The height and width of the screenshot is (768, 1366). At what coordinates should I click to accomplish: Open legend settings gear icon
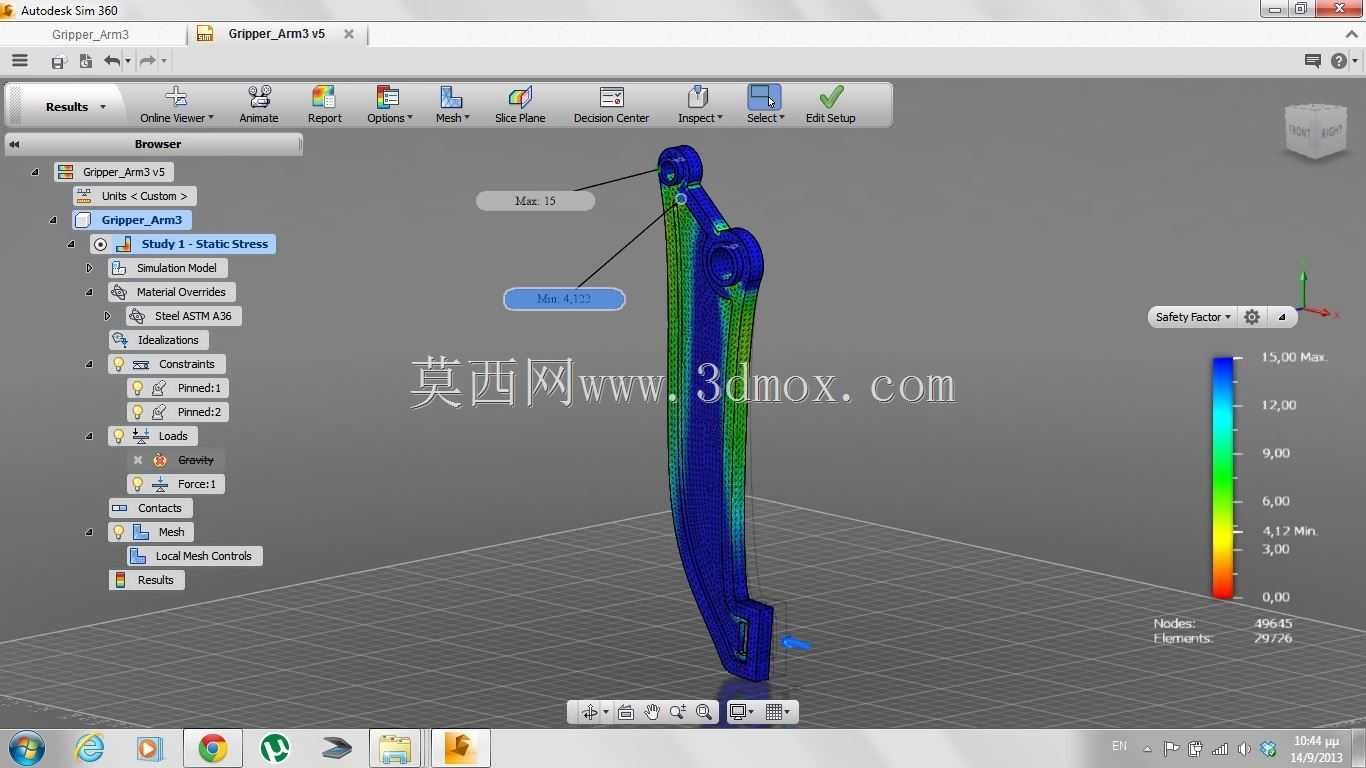tap(1252, 317)
